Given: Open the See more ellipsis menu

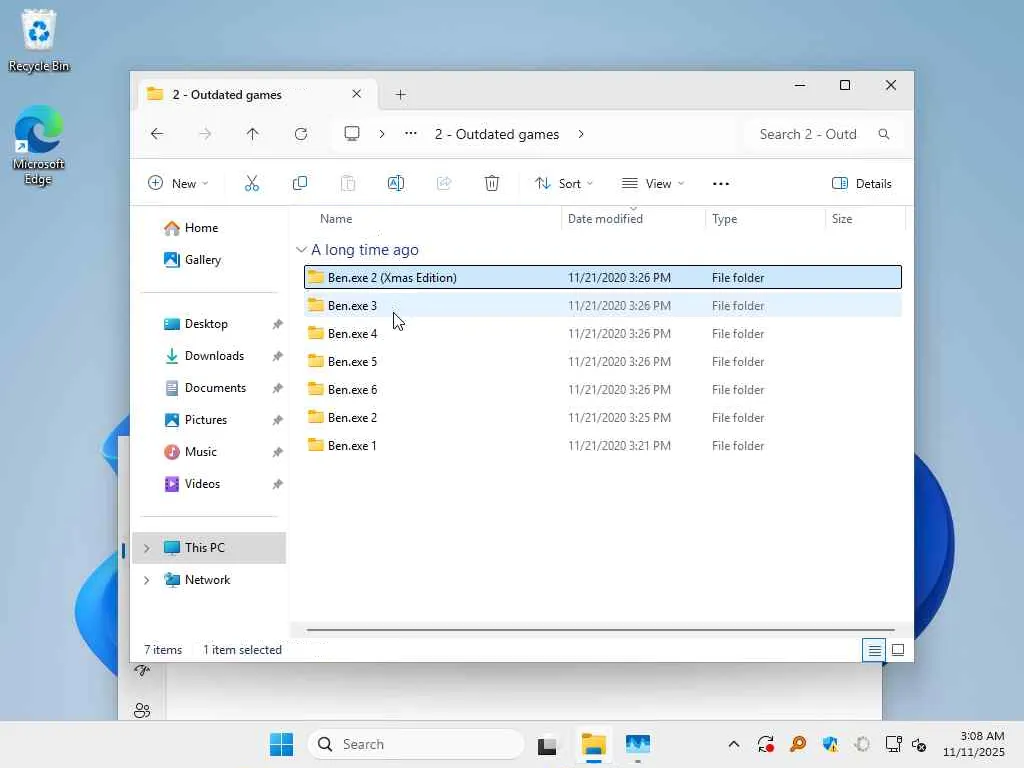Looking at the screenshot, I should pos(720,184).
